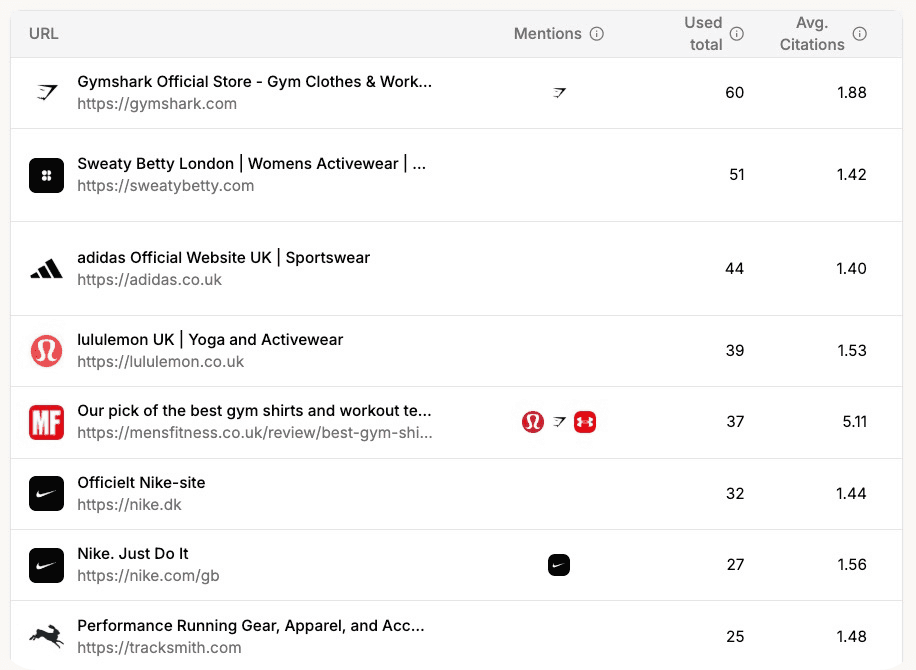Open Performance Running Gear title

click(251, 626)
